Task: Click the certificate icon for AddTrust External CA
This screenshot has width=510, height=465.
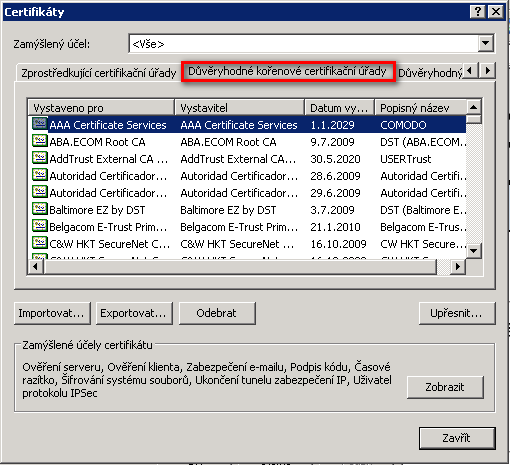Action: point(40,158)
